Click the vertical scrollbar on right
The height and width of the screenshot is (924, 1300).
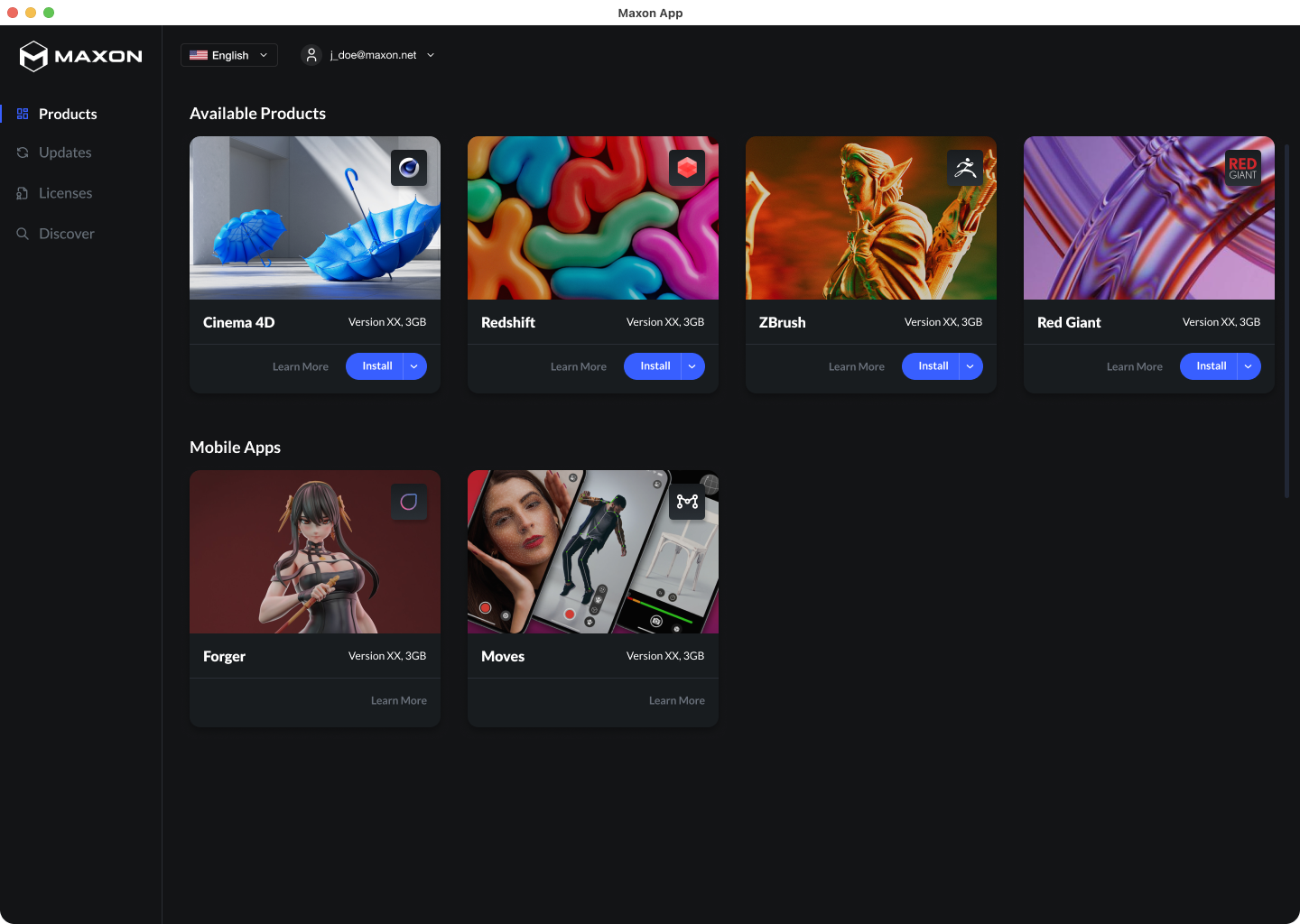pyautogui.click(x=1287, y=320)
